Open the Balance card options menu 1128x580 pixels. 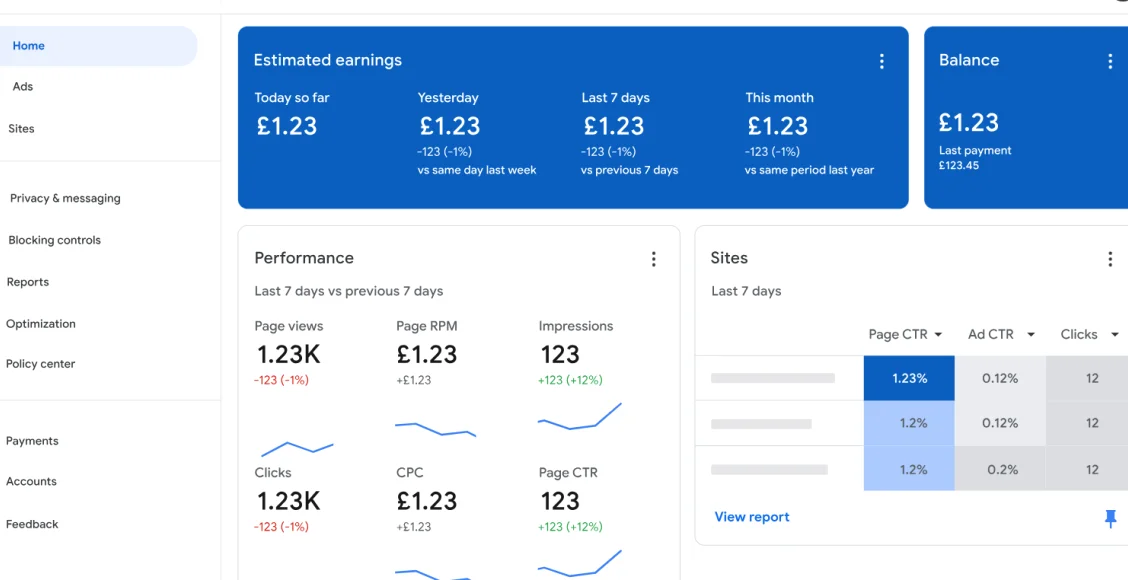click(x=1110, y=61)
